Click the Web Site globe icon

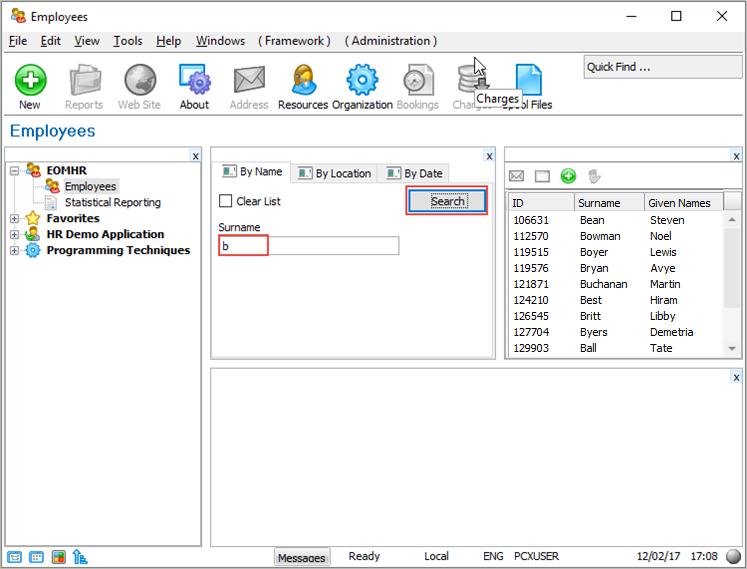(x=140, y=80)
